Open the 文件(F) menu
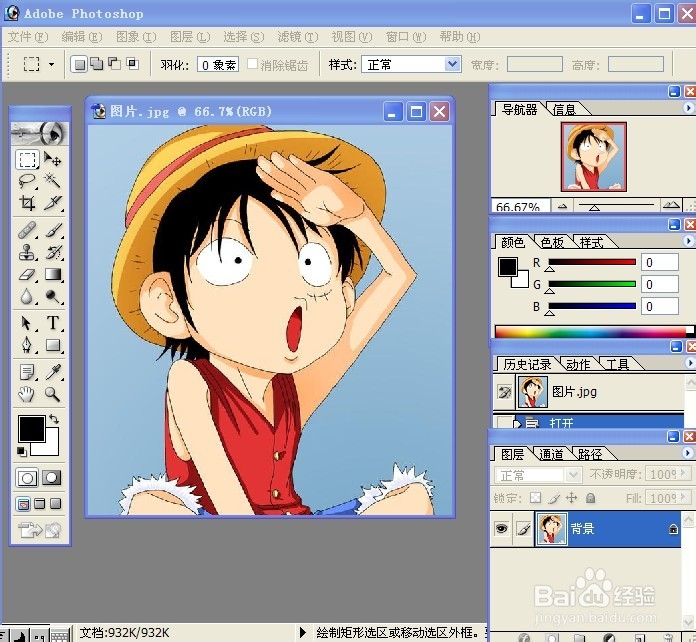 pyautogui.click(x=28, y=37)
